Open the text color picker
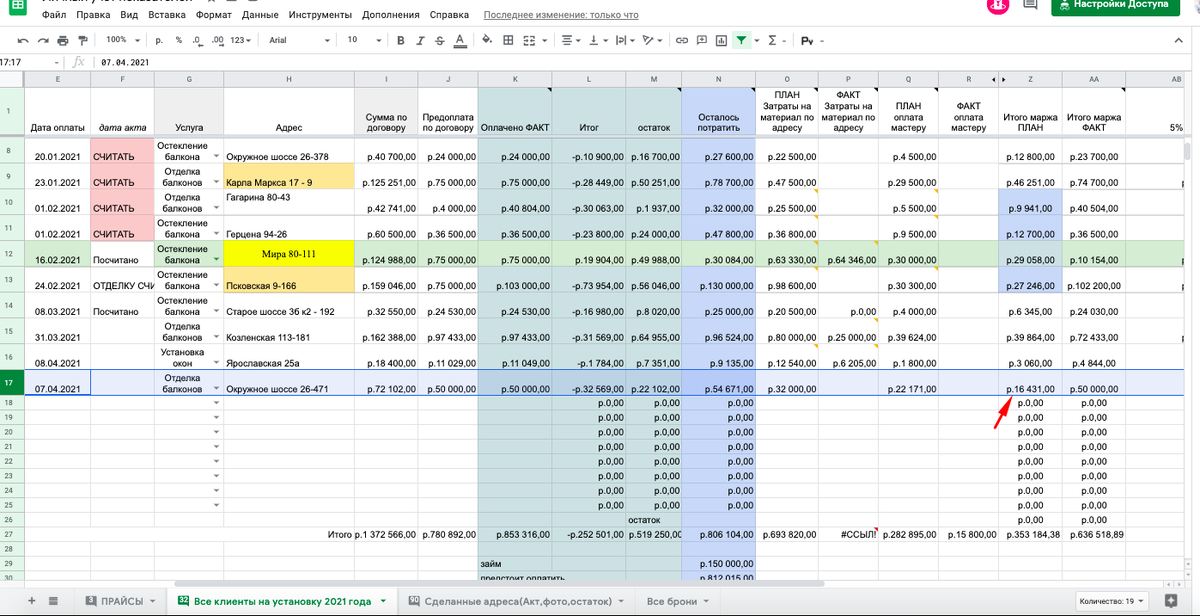1200x616 pixels. (459, 40)
